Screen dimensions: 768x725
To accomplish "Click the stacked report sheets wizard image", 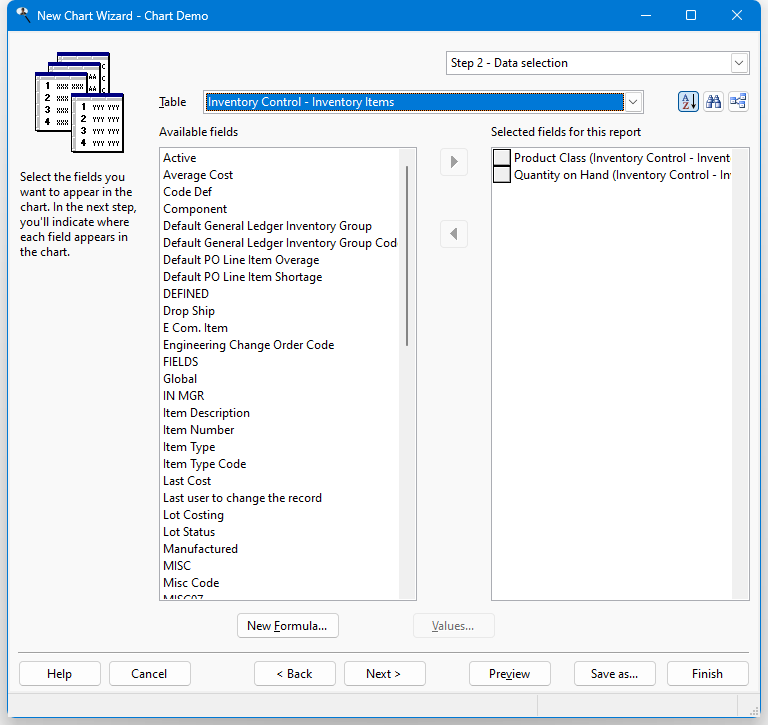I will [78, 102].
